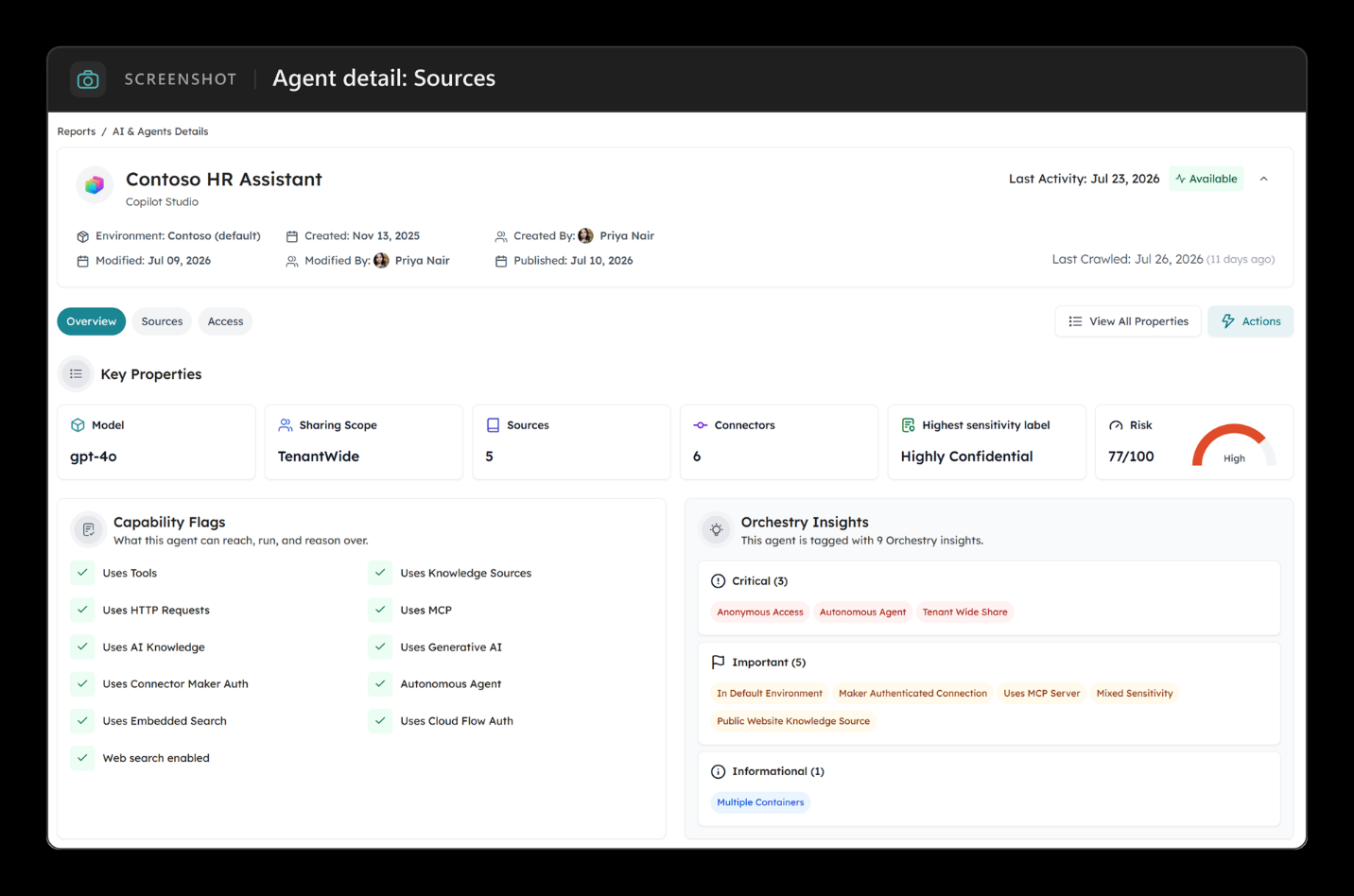Click the High risk gauge arc
1354x896 pixels.
tap(1234, 445)
